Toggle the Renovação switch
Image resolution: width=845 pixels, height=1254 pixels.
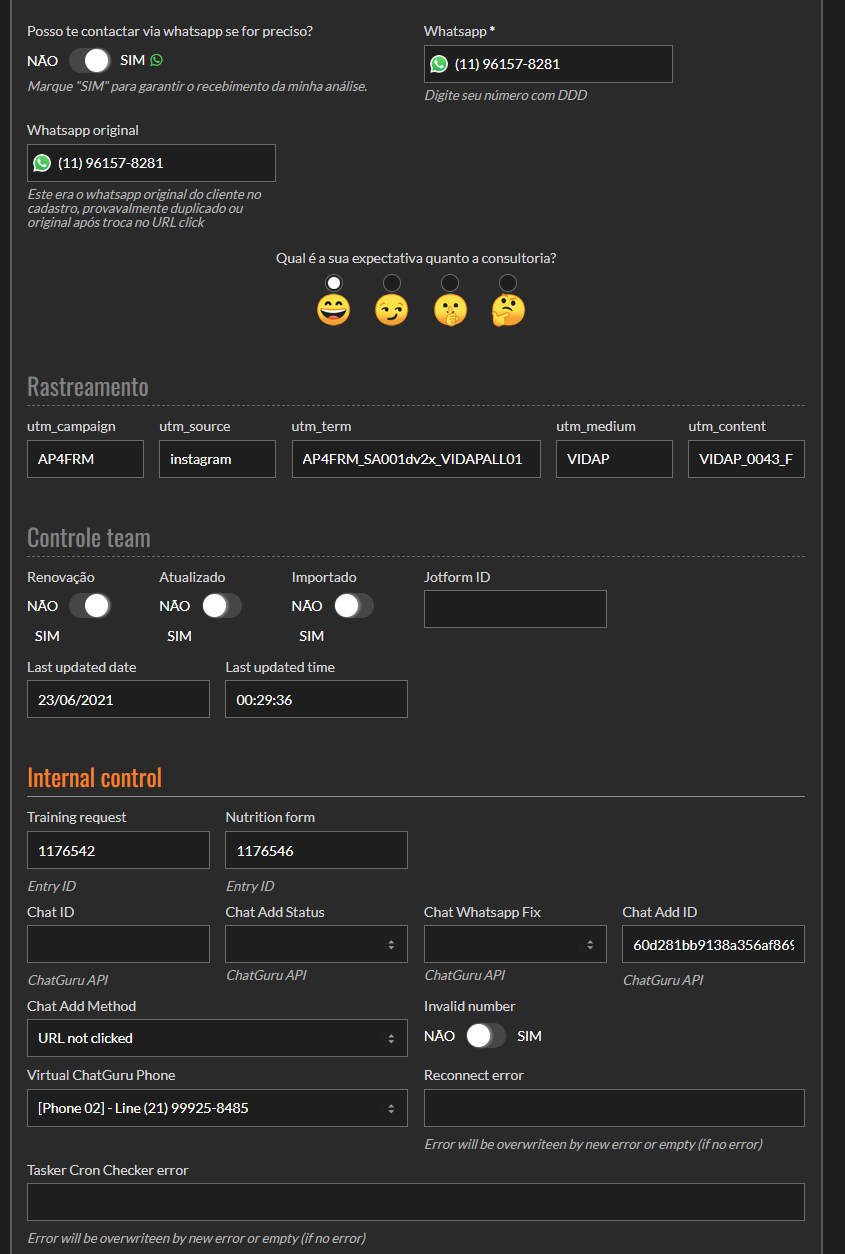(x=89, y=606)
